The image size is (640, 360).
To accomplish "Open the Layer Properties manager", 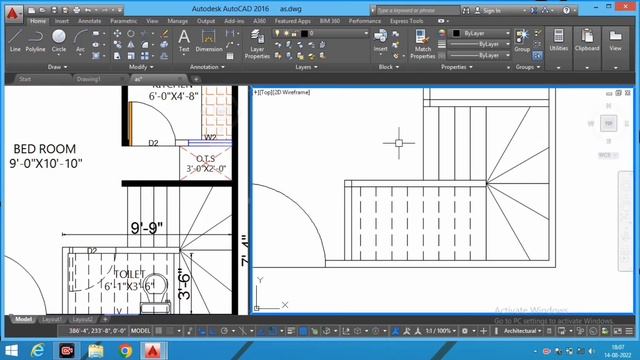I will coord(257,44).
